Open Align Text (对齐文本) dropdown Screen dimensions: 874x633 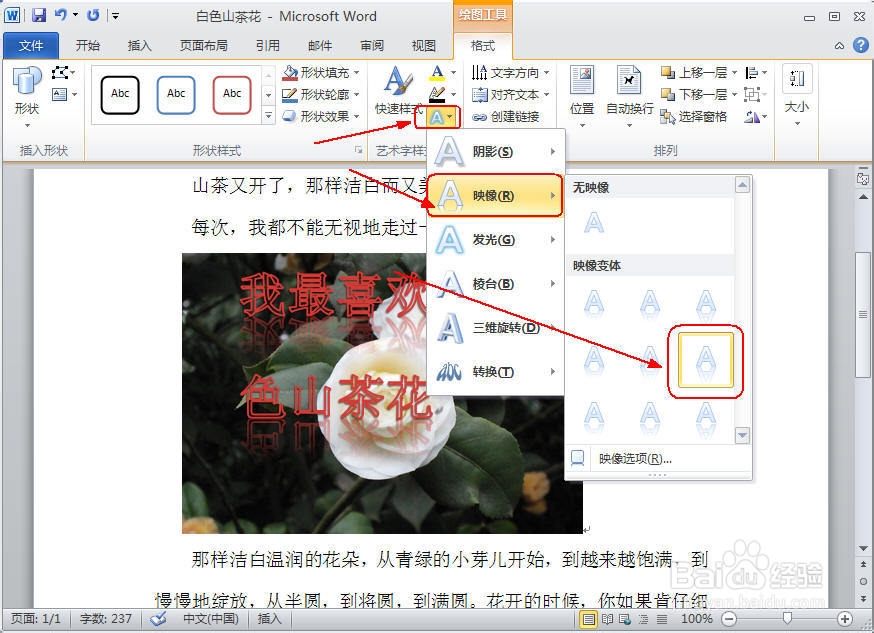click(x=511, y=95)
